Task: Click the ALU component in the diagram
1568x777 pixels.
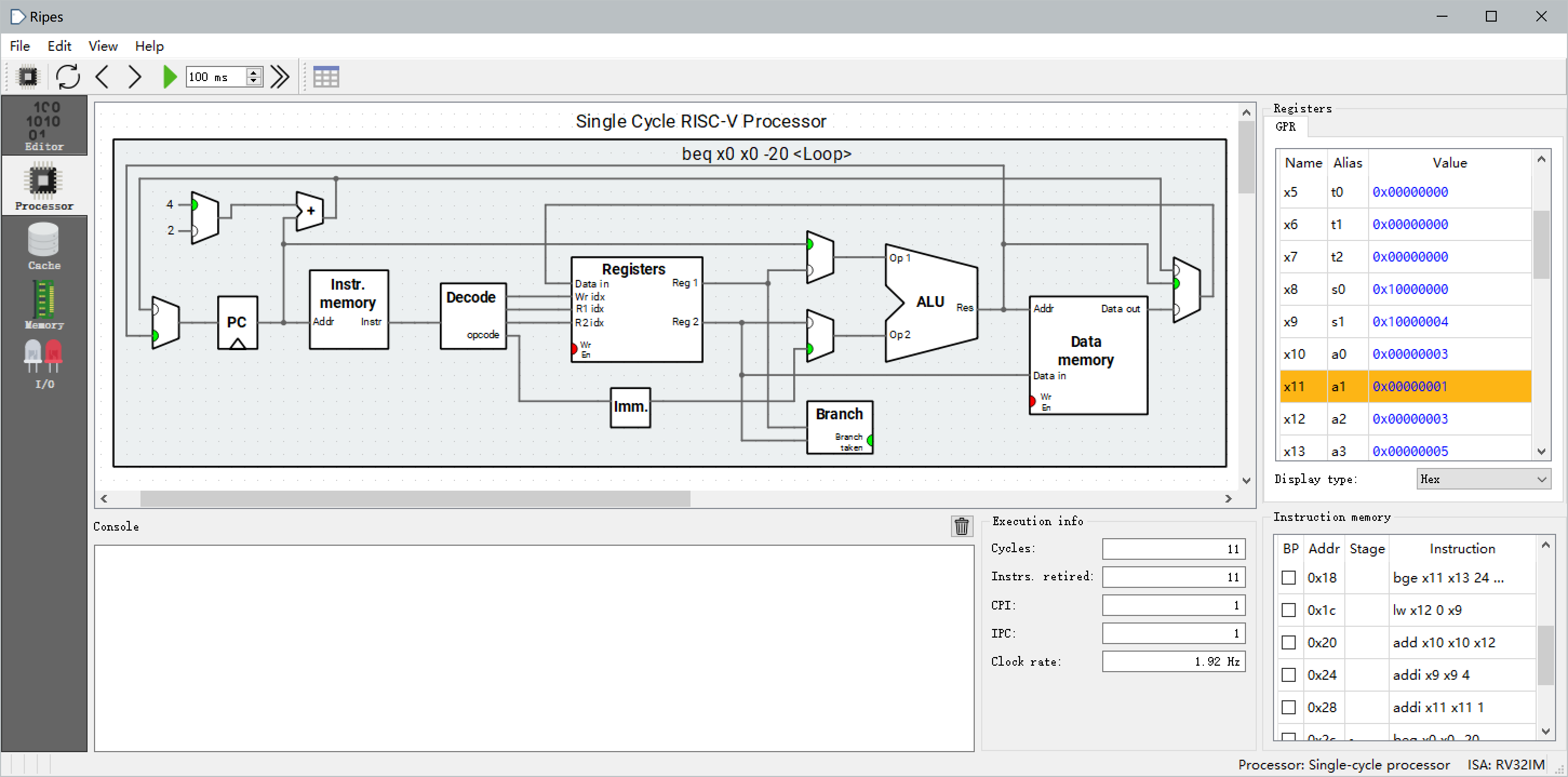Action: point(930,303)
